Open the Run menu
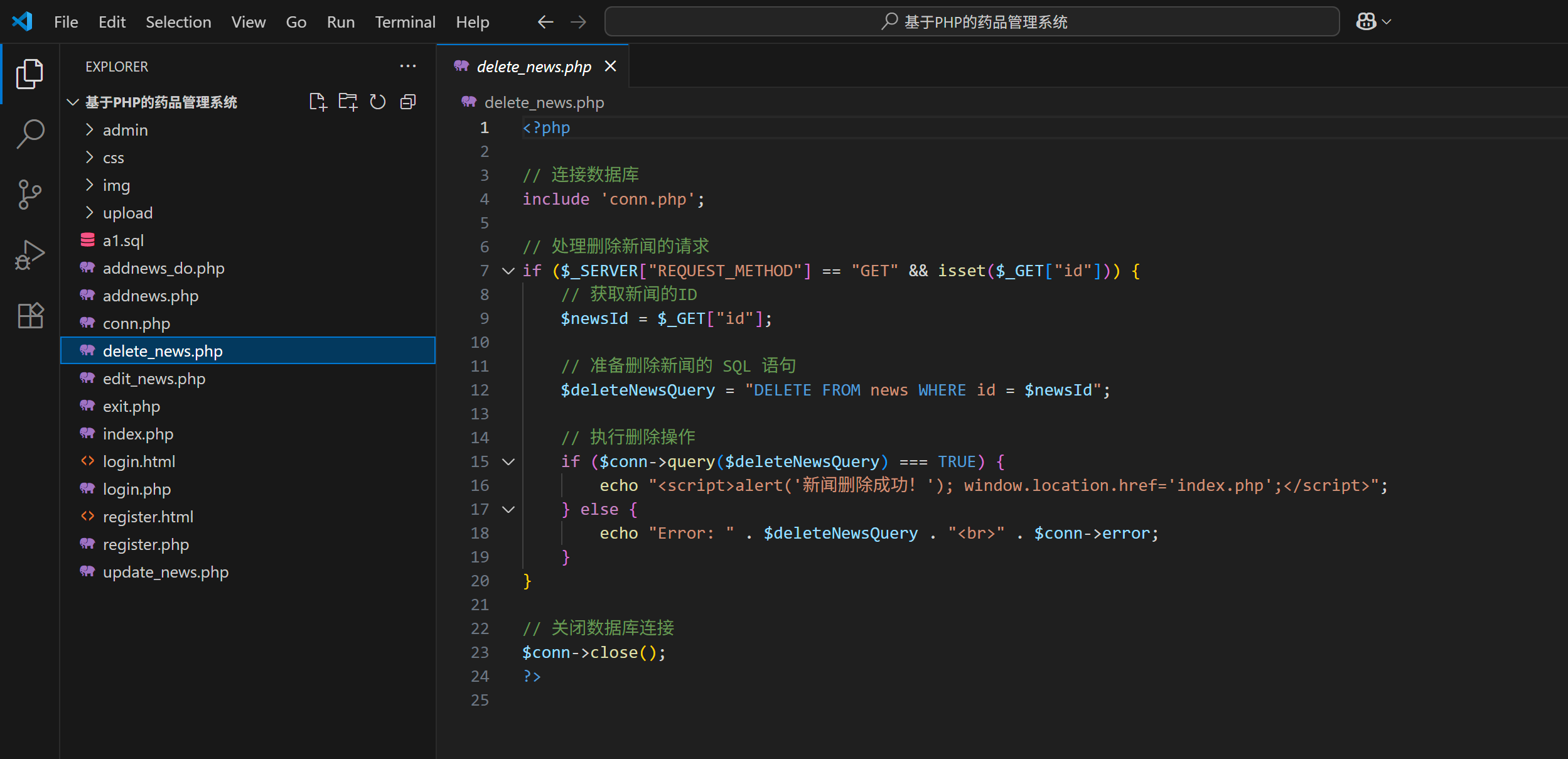1568x759 pixels. pyautogui.click(x=340, y=22)
